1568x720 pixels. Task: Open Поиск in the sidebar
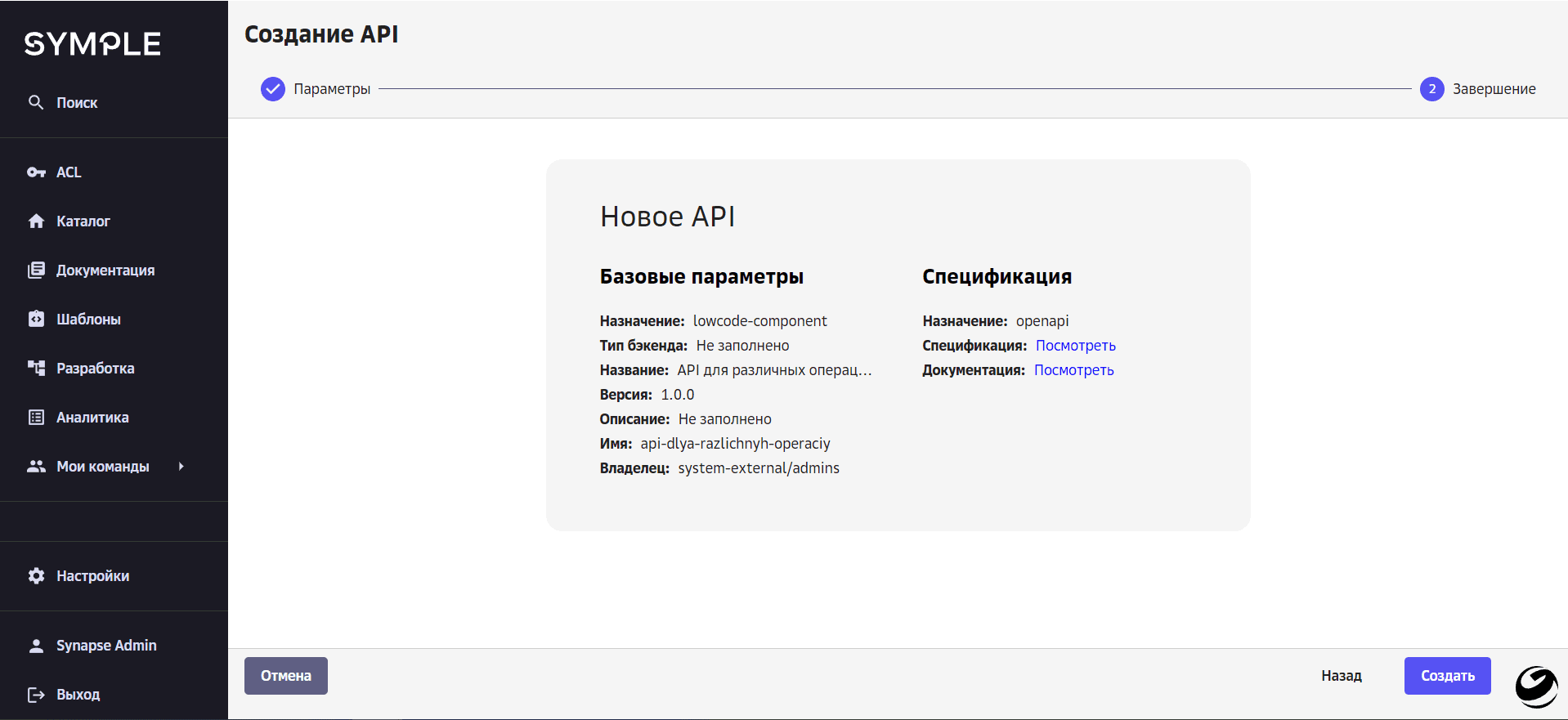77,103
